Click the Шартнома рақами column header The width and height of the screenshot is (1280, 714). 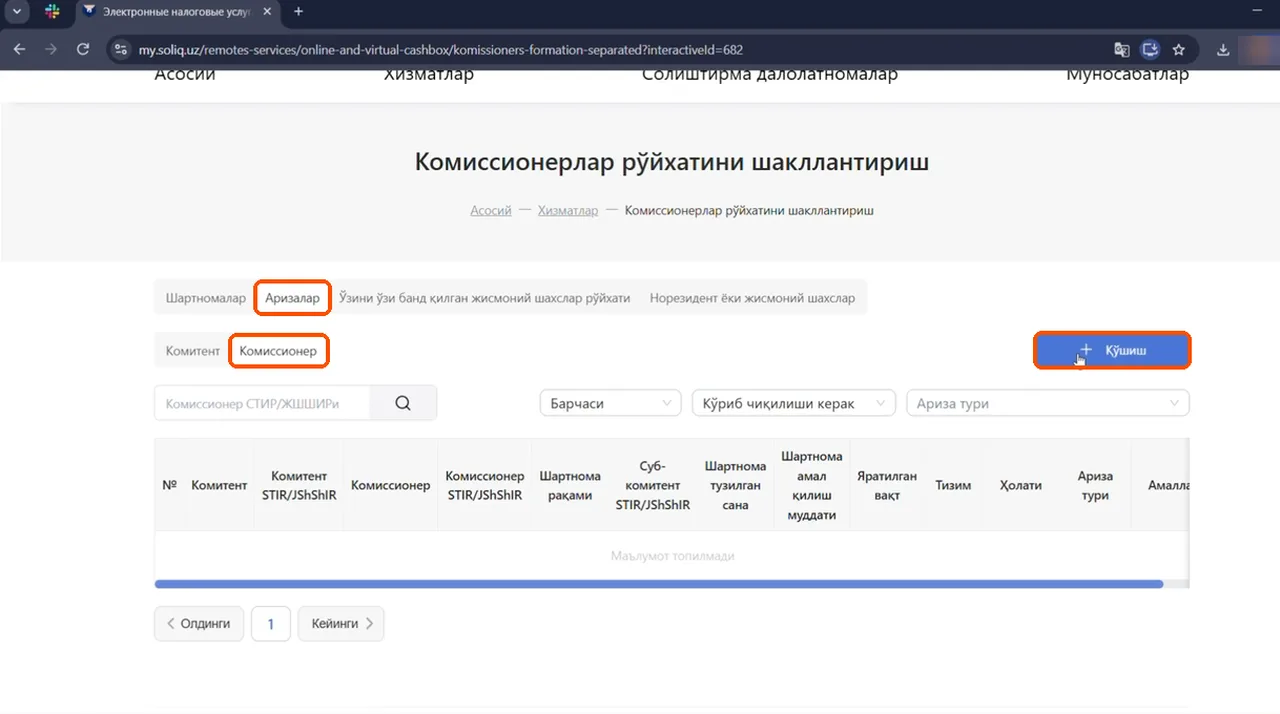click(x=570, y=485)
